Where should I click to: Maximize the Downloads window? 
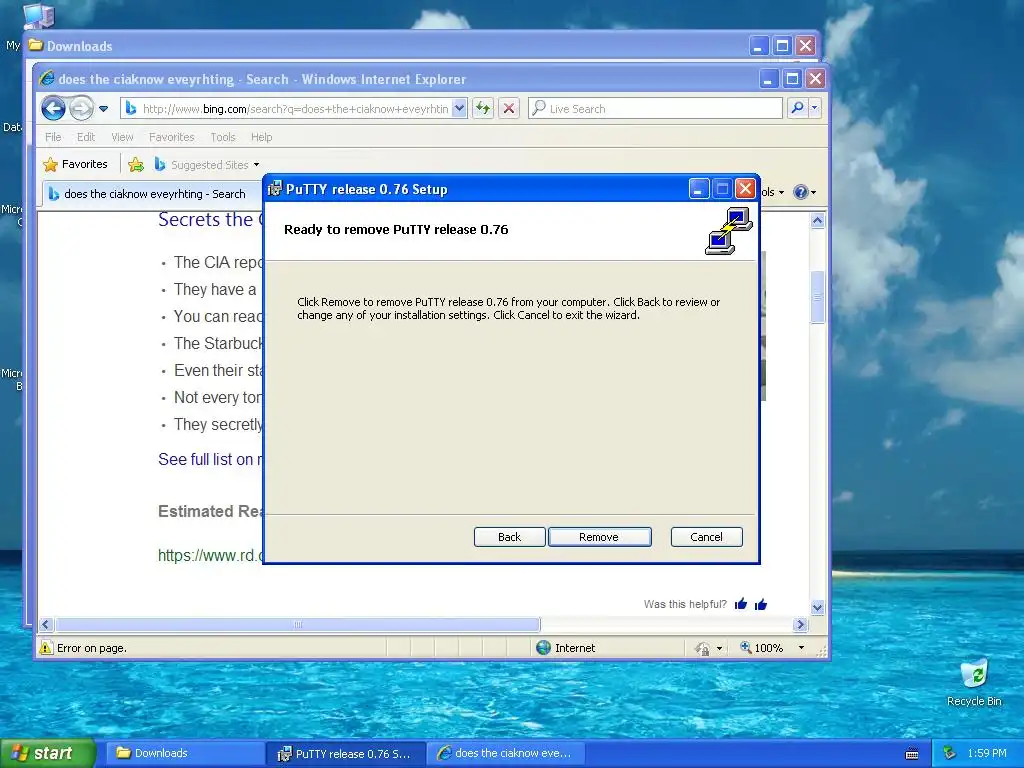[x=782, y=46]
